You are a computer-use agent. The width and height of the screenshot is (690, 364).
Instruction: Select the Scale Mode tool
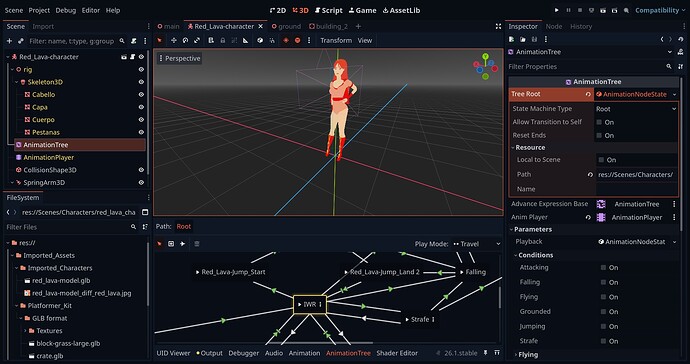coord(197,40)
